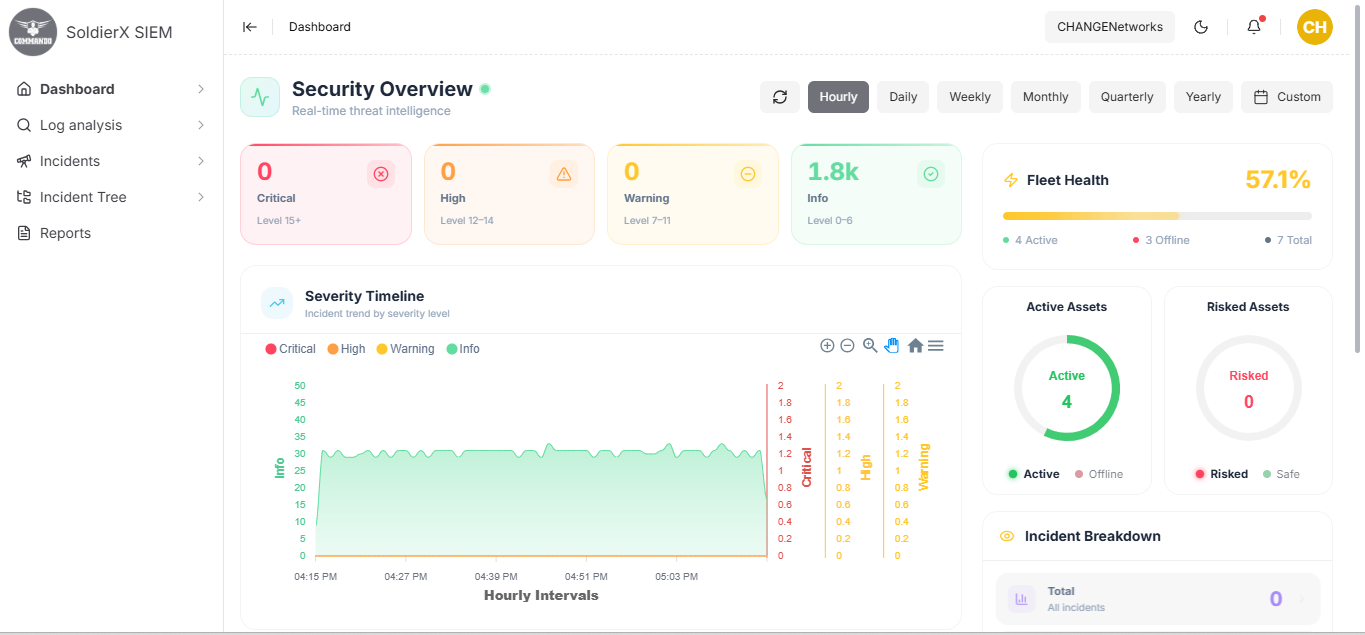
Task: Toggle the Critical series in the chart legend
Action: tap(290, 349)
